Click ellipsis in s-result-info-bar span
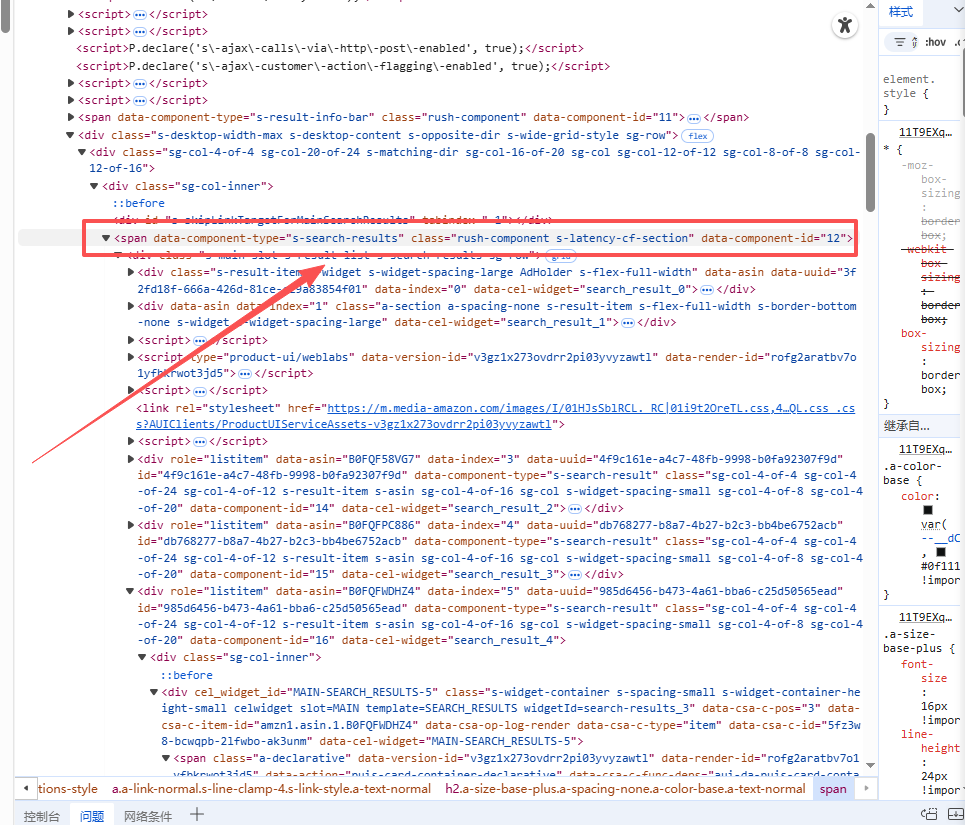 tap(694, 118)
